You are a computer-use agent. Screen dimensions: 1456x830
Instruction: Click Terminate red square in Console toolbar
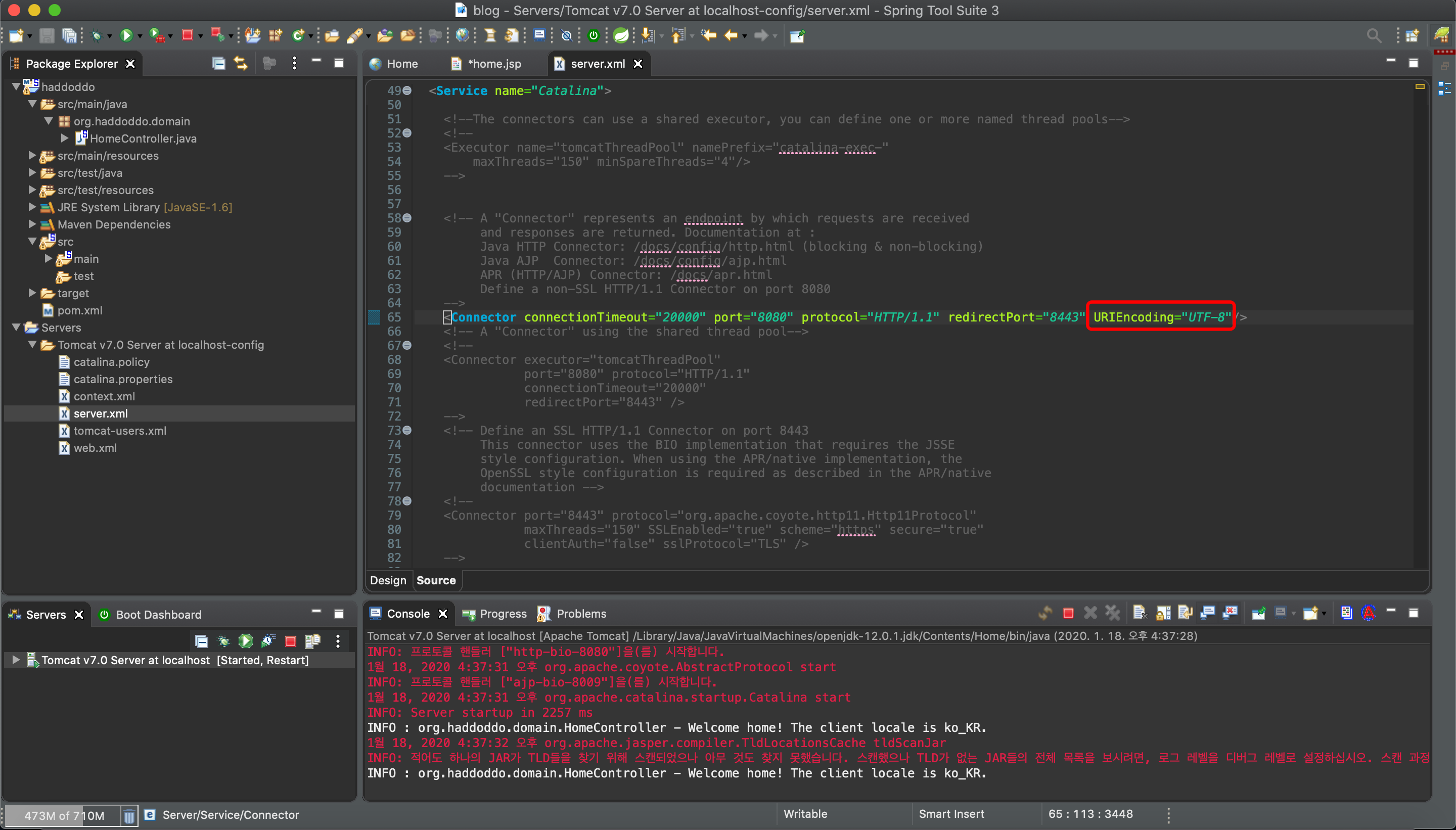pos(1068,613)
